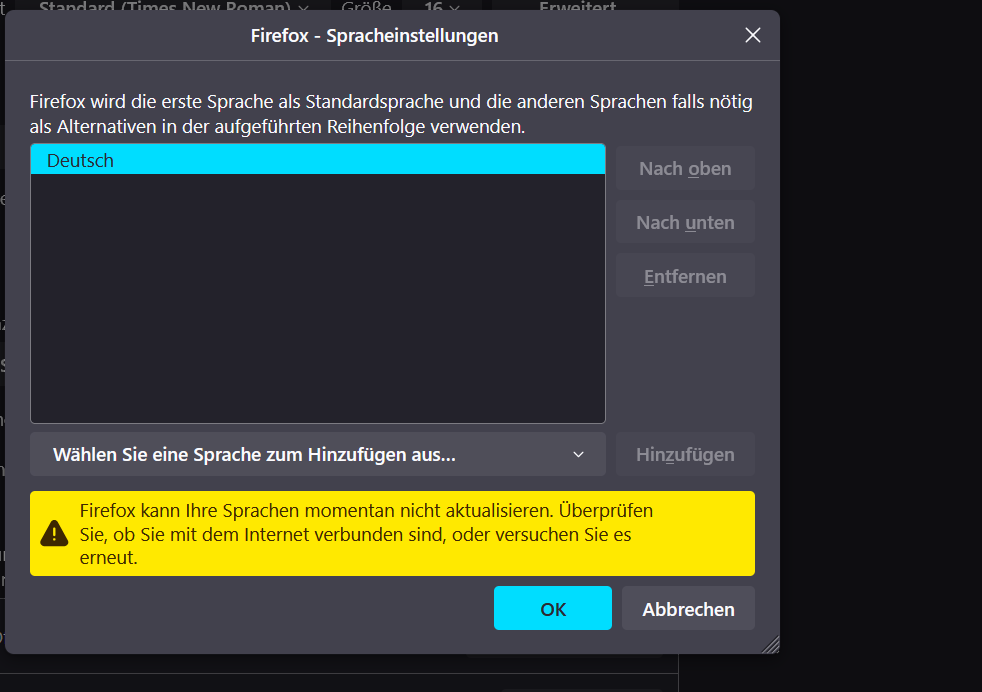This screenshot has height=692, width=982.
Task: Remove the language using Entfernen
Action: pyautogui.click(x=685, y=276)
